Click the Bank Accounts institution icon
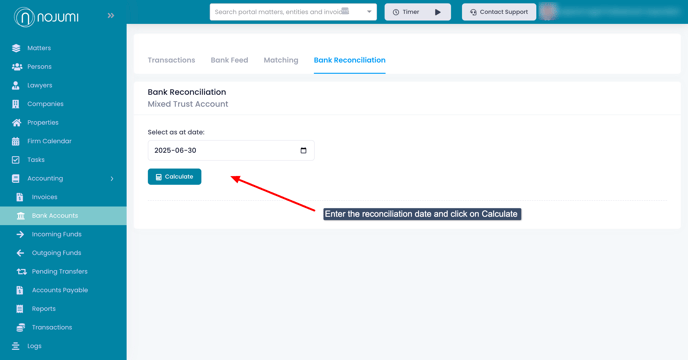This screenshot has width=688, height=360. [20, 216]
